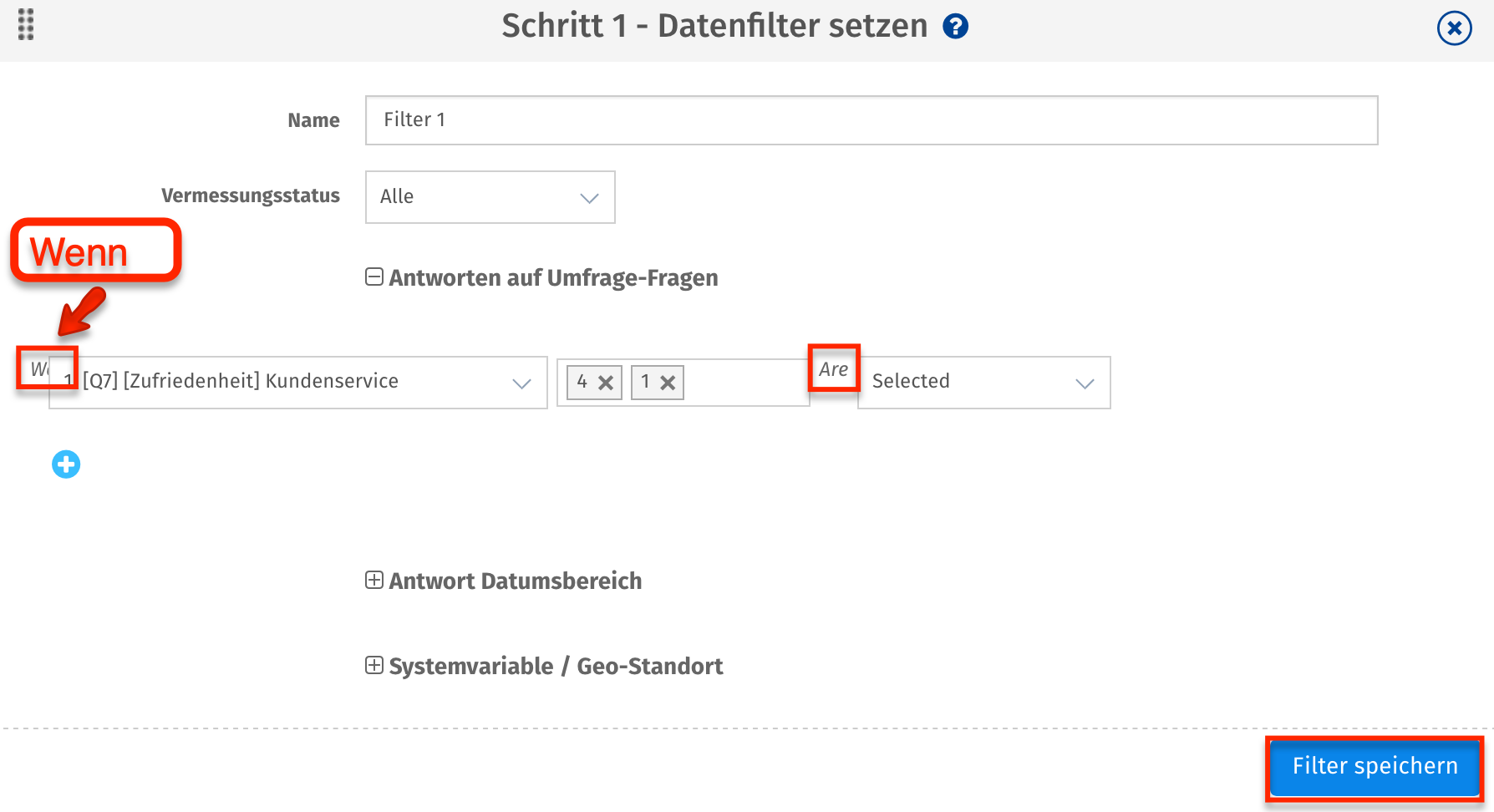
Task: Open the Vermessungsstatus dropdown
Action: click(490, 197)
